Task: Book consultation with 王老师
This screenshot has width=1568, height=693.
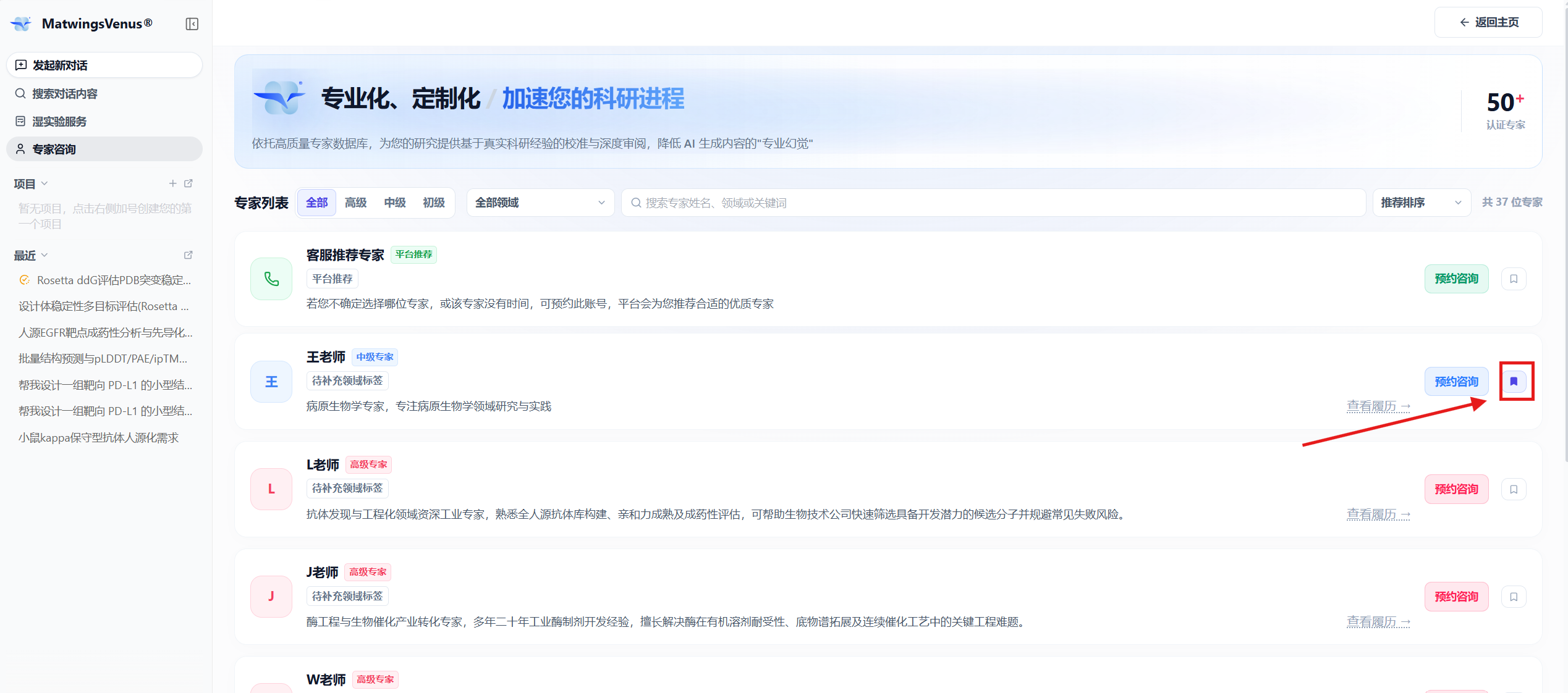Action: coord(1456,382)
